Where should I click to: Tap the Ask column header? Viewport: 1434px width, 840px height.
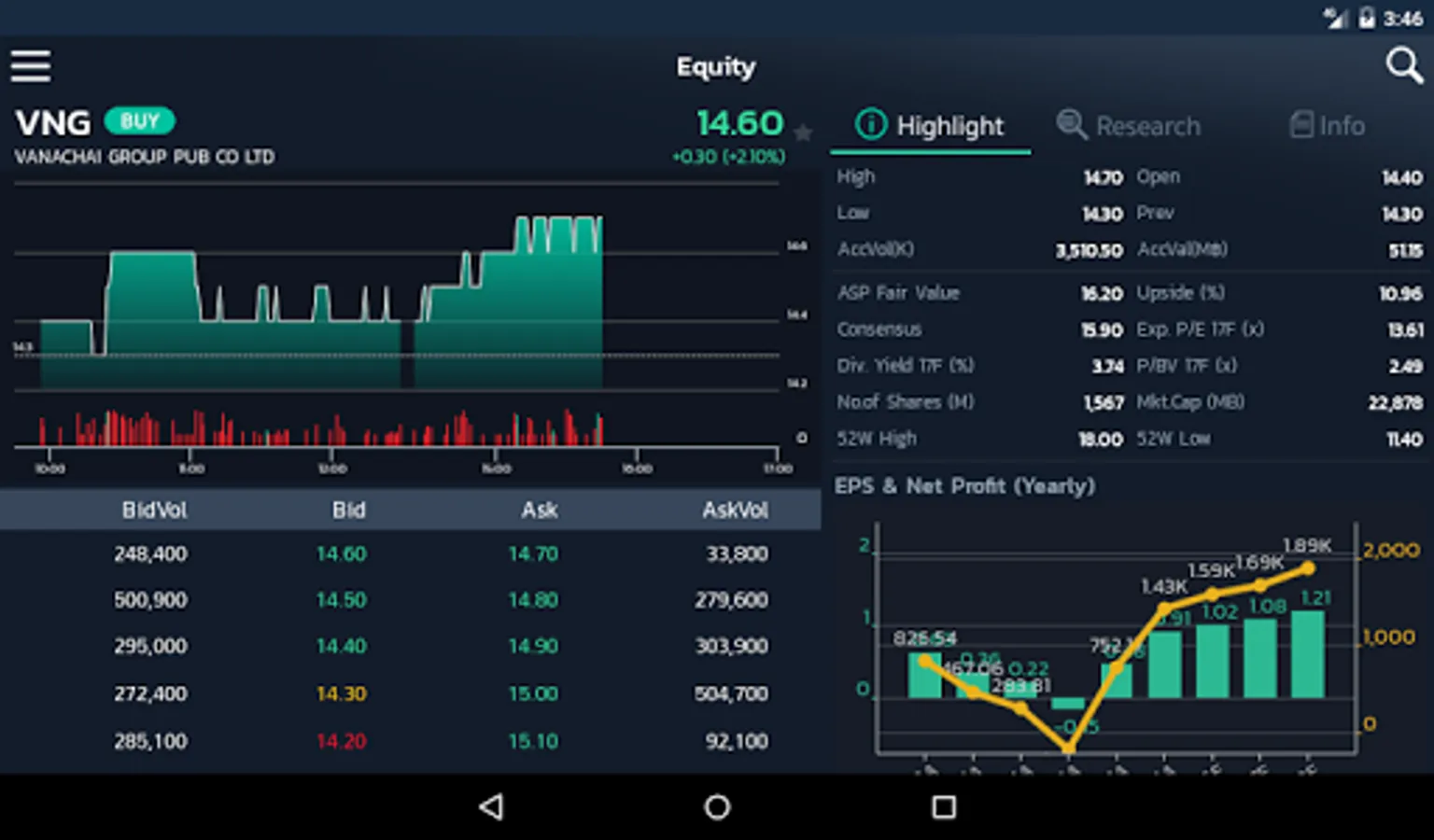tap(540, 511)
